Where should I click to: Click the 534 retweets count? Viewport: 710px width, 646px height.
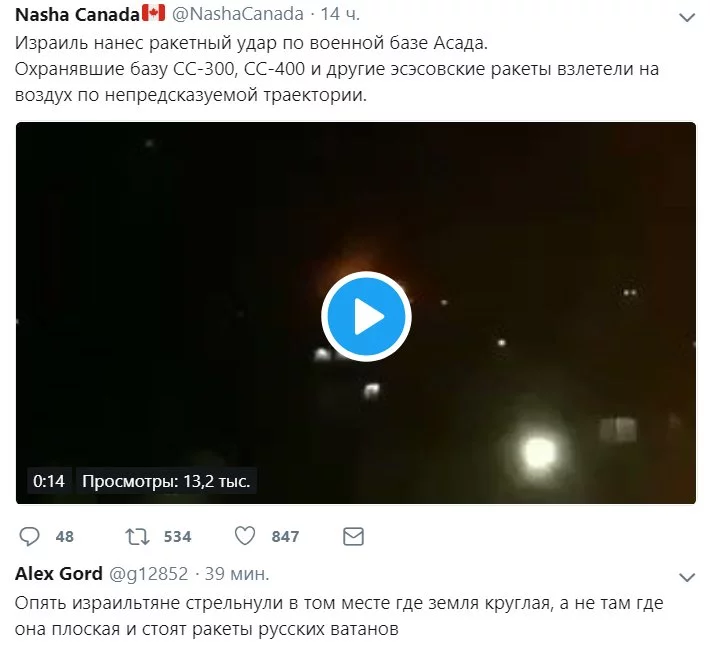coord(178,537)
